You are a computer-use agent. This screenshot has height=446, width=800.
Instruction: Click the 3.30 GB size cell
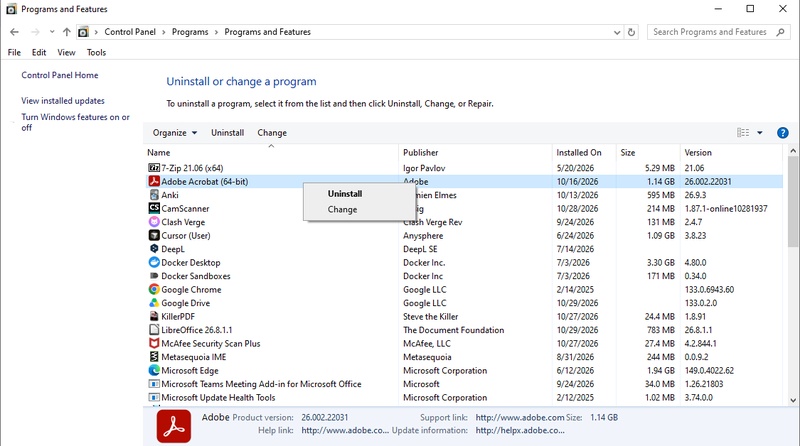(x=661, y=262)
